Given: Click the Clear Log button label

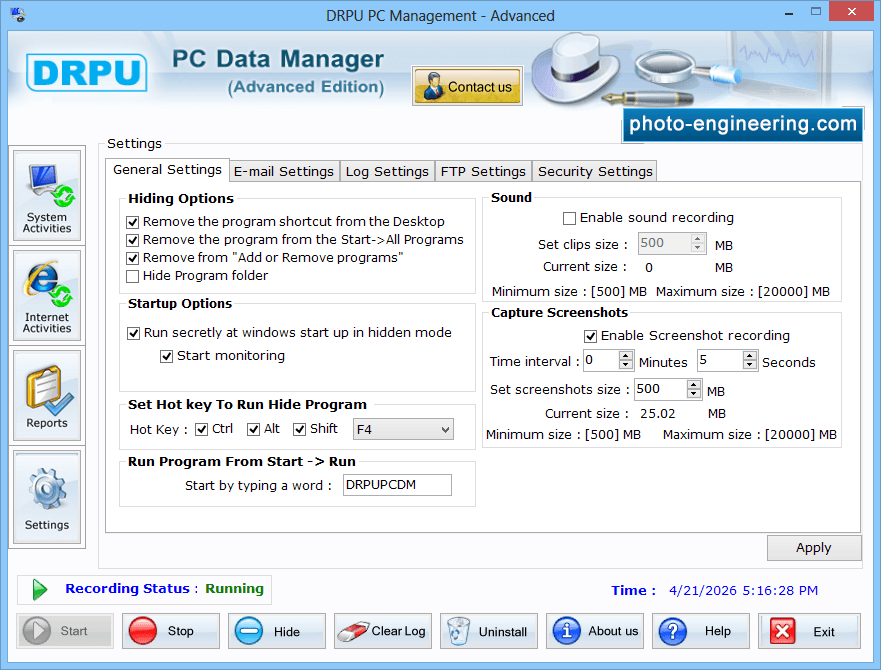Looking at the screenshot, I should 398,631.
